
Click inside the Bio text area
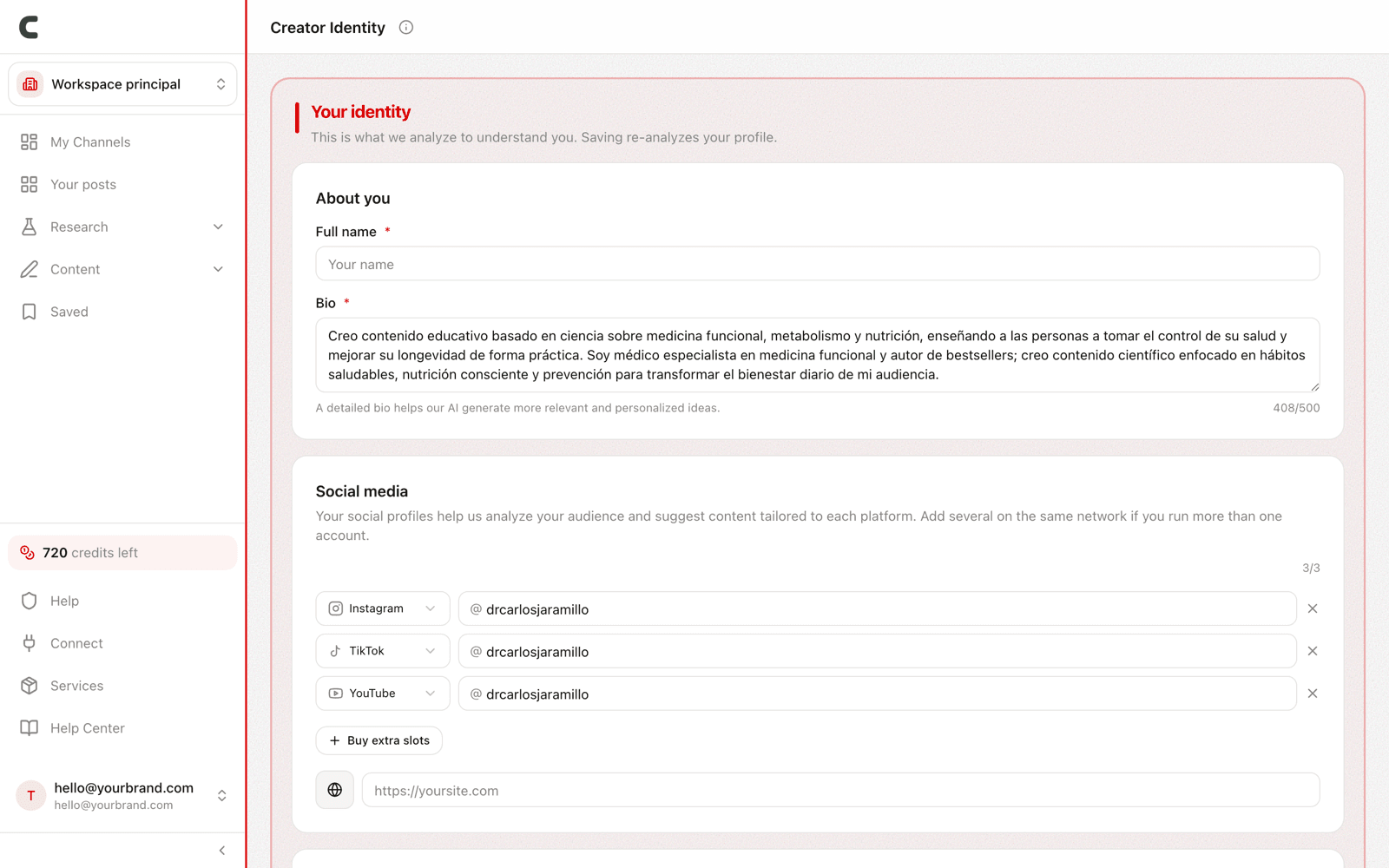[818, 355]
